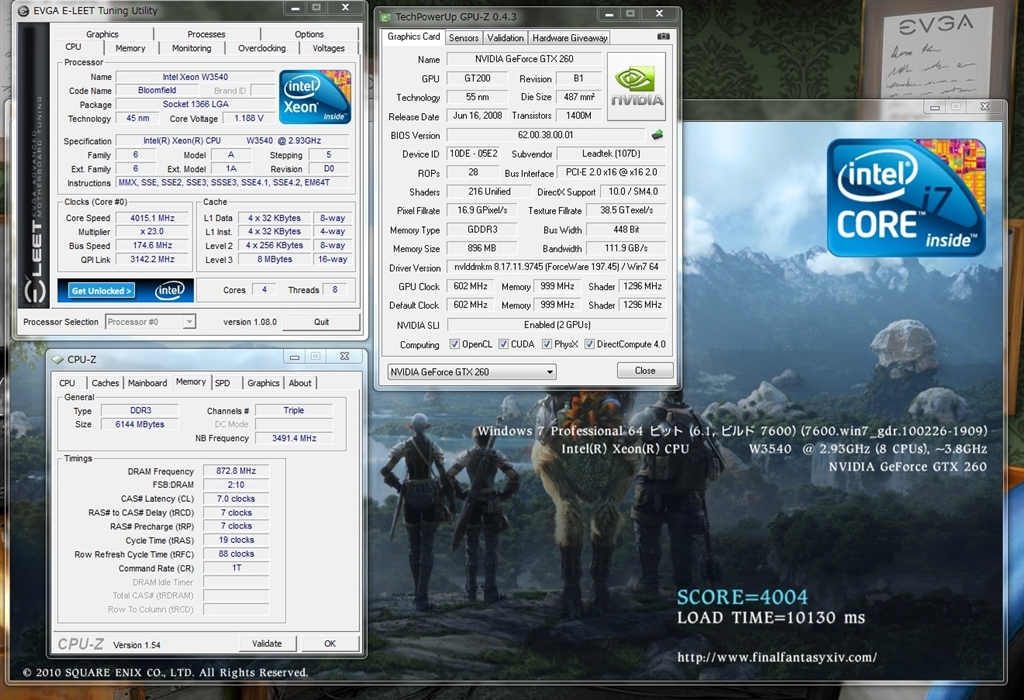The height and width of the screenshot is (700, 1024).
Task: Open the Overclocking tab in E-LEET
Action: coord(262,48)
